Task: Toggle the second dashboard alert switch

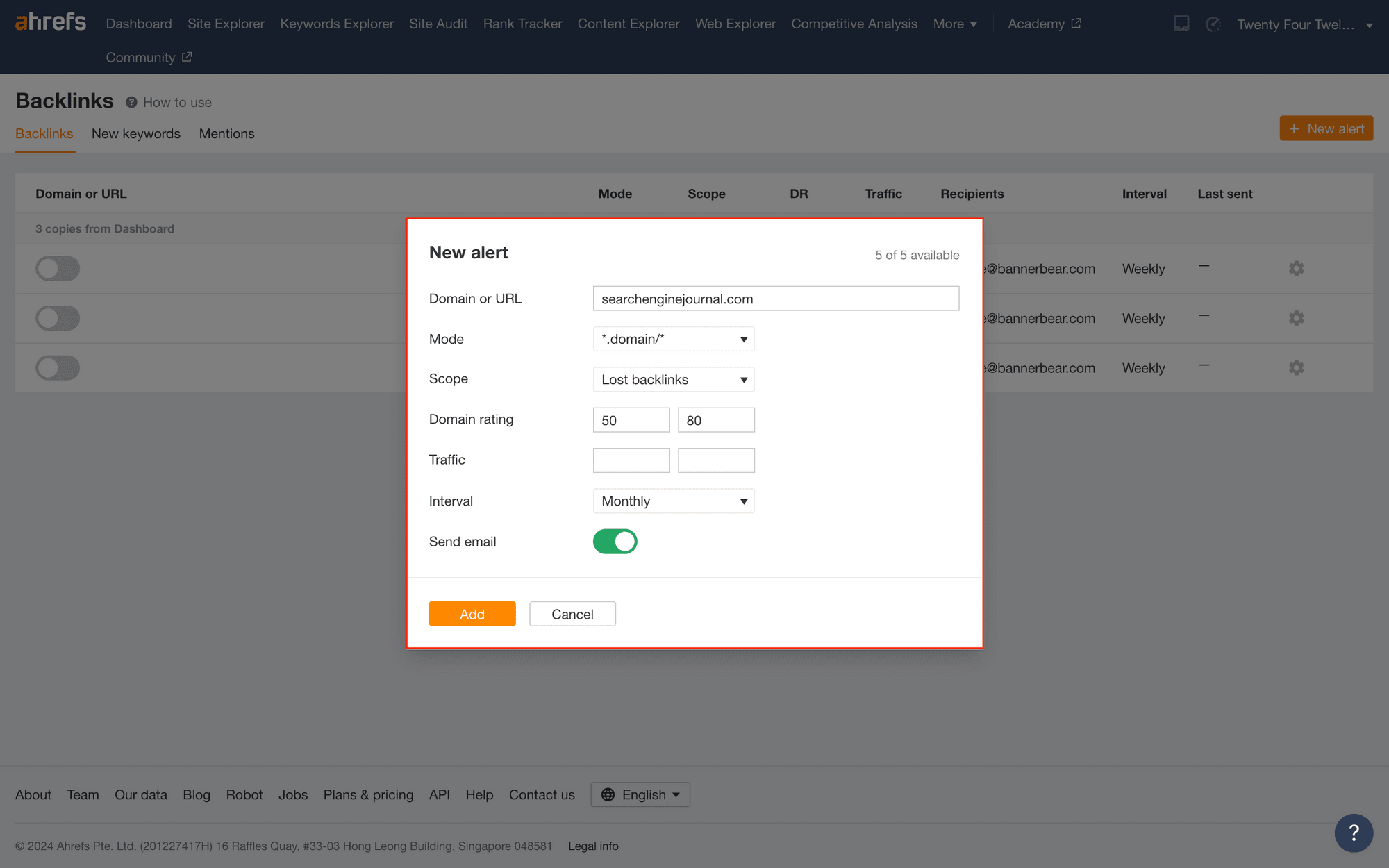Action: (x=58, y=318)
